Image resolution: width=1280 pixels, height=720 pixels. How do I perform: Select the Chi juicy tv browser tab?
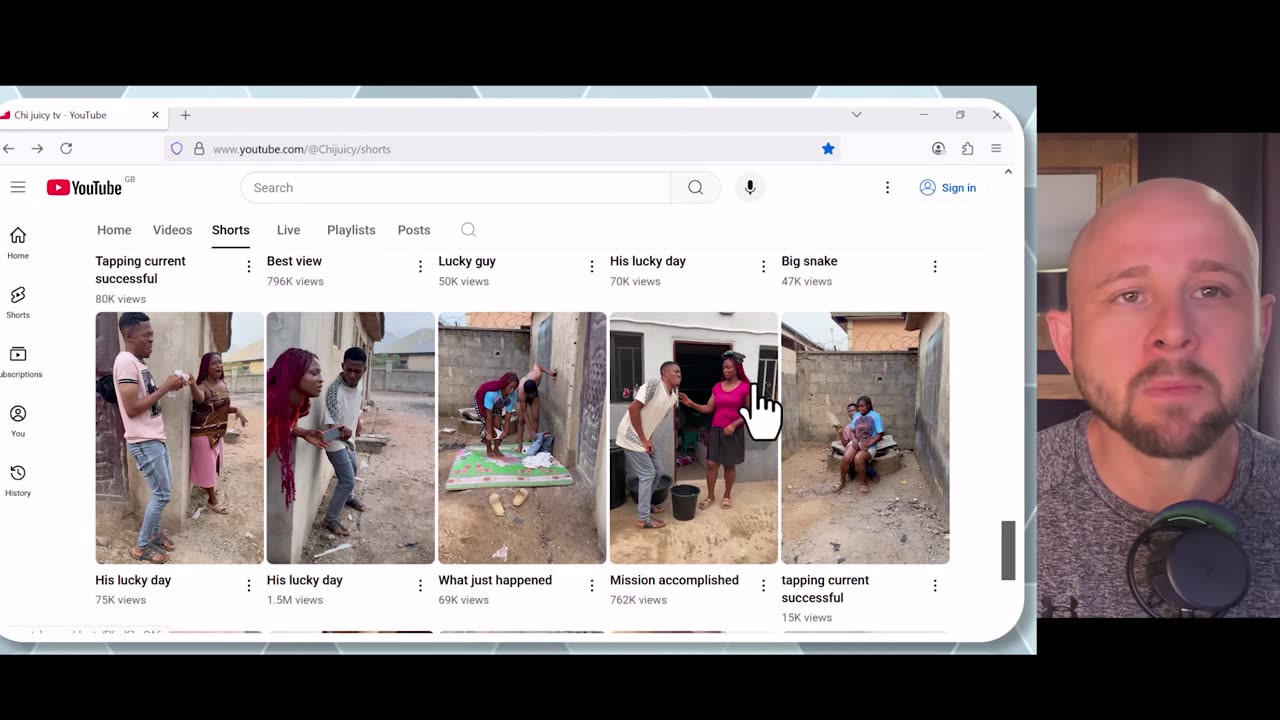[x=83, y=115]
